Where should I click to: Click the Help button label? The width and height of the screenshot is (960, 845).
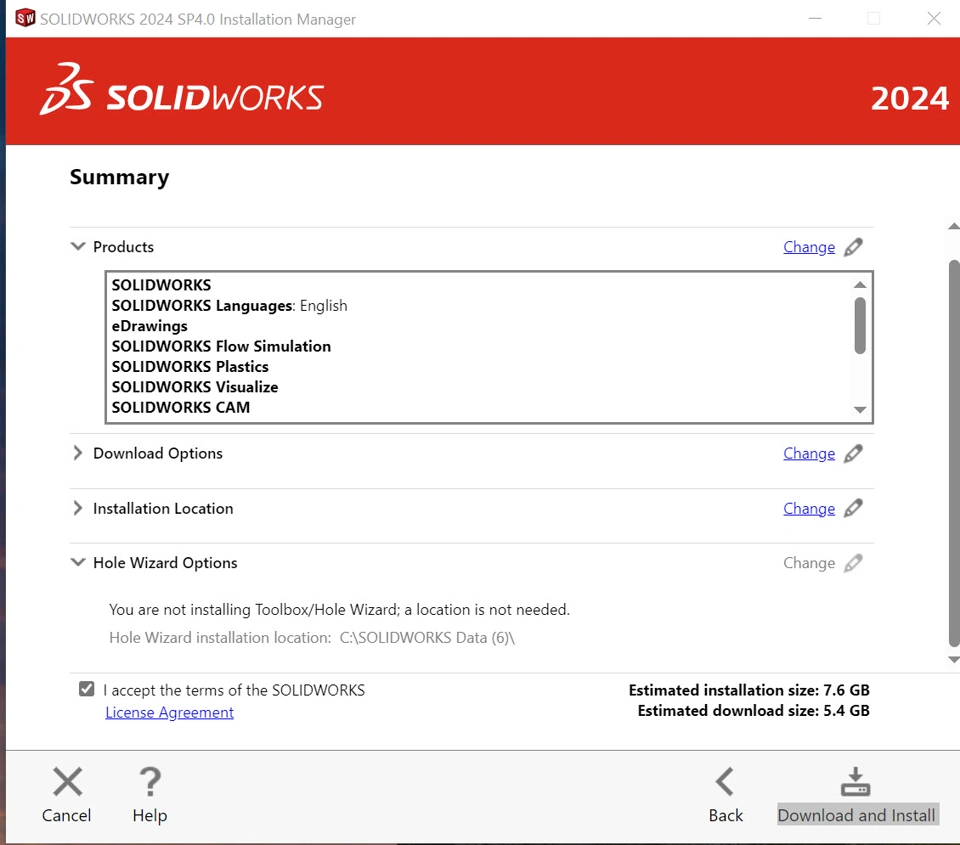[x=150, y=815]
